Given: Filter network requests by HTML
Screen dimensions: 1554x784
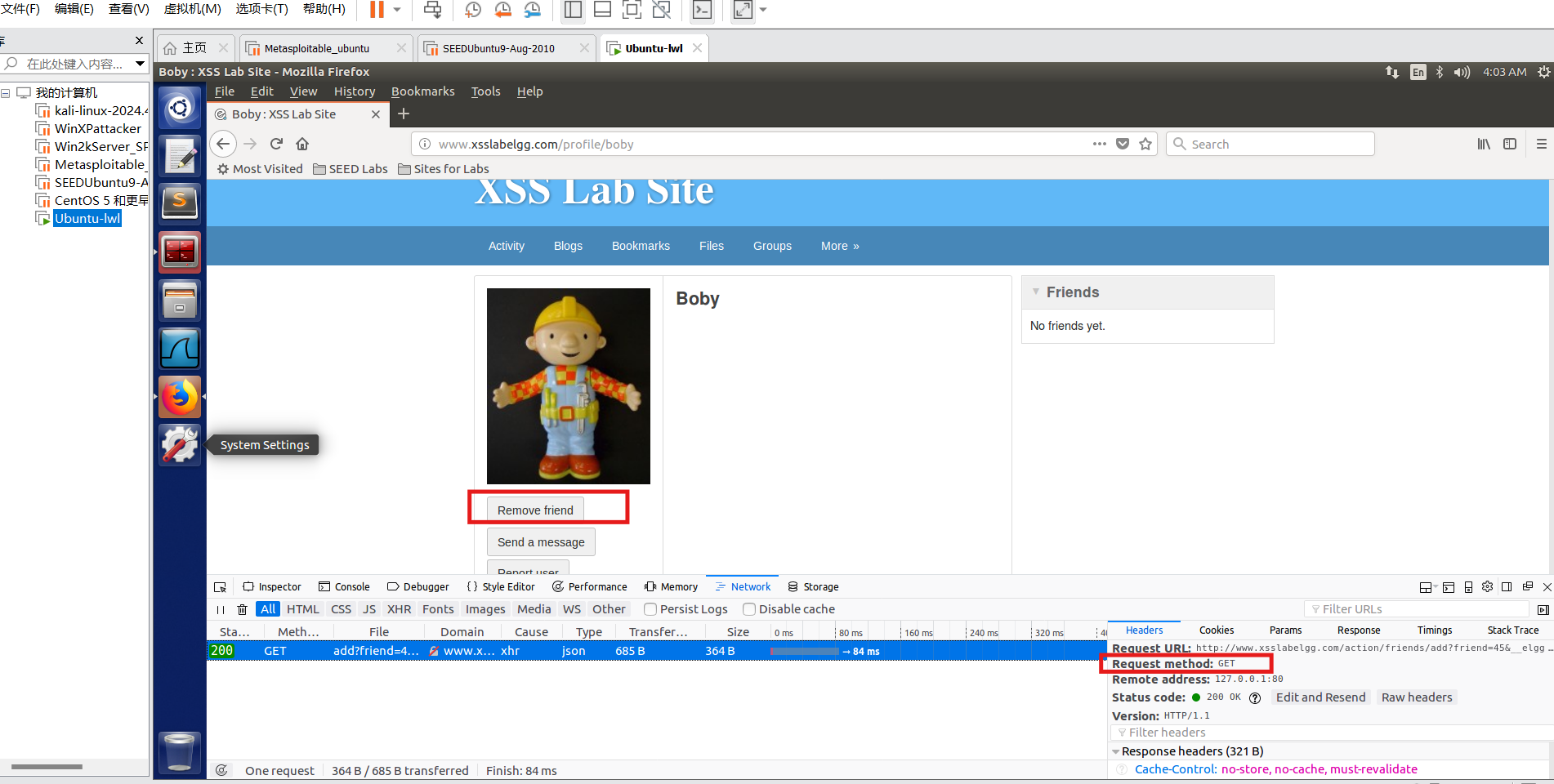Looking at the screenshot, I should pos(303,609).
